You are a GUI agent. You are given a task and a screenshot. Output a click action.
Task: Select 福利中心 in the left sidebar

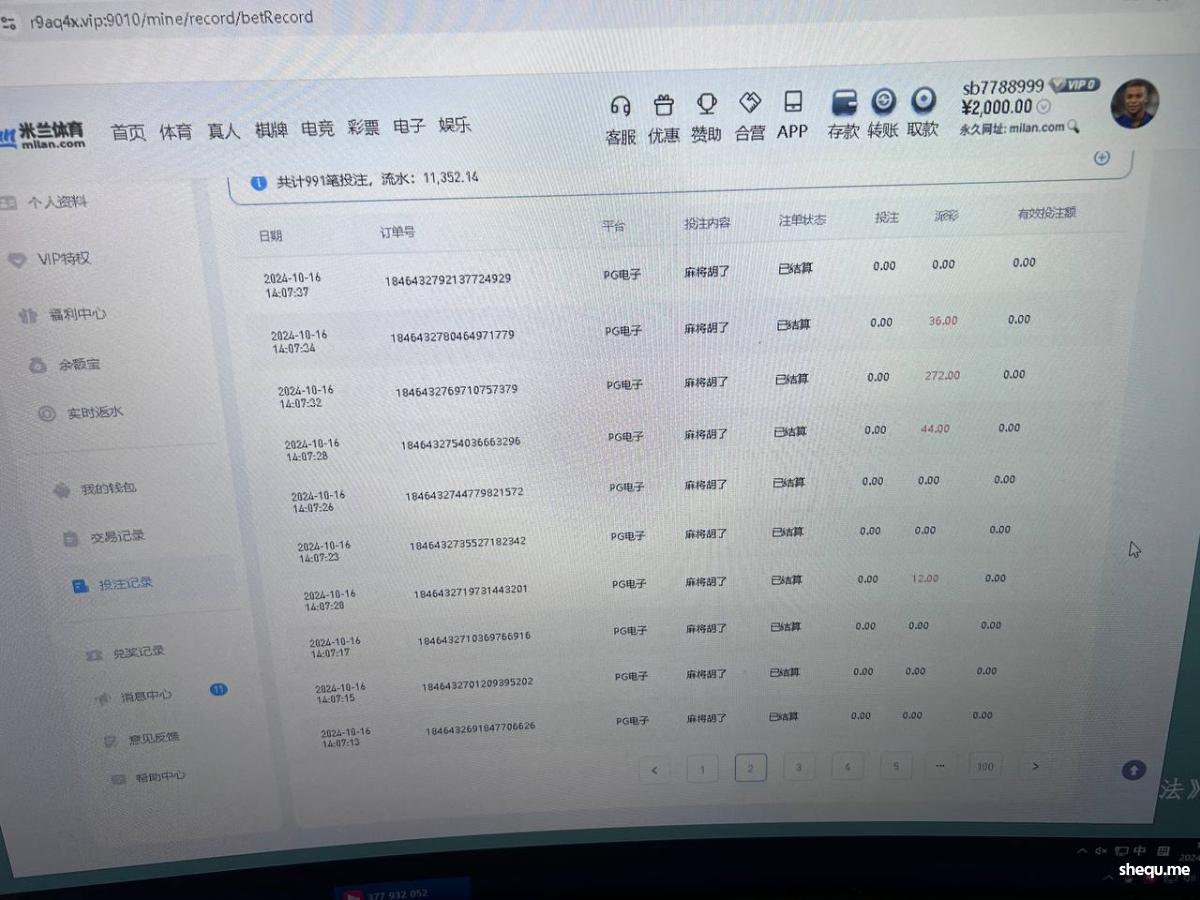[77, 314]
